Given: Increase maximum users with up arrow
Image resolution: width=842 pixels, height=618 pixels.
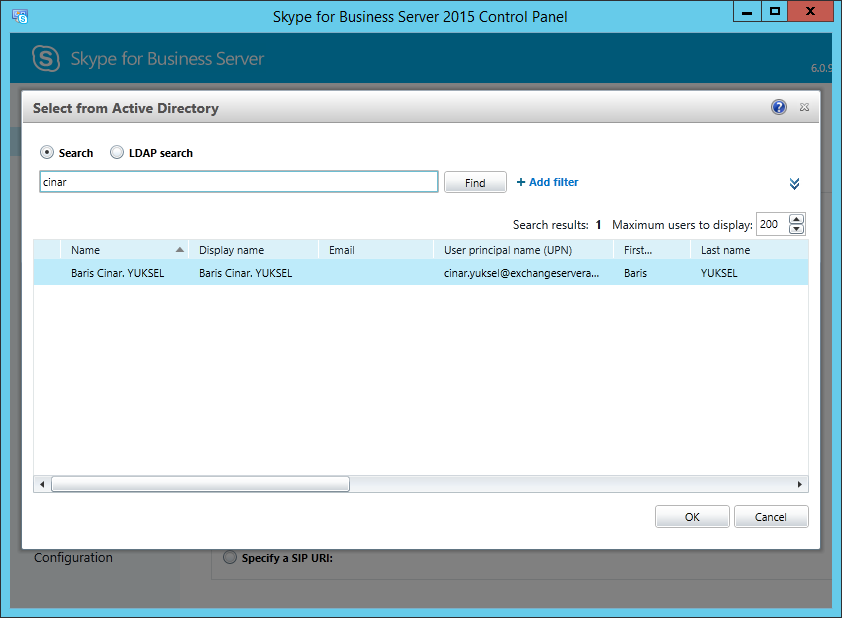Looking at the screenshot, I should (796, 219).
